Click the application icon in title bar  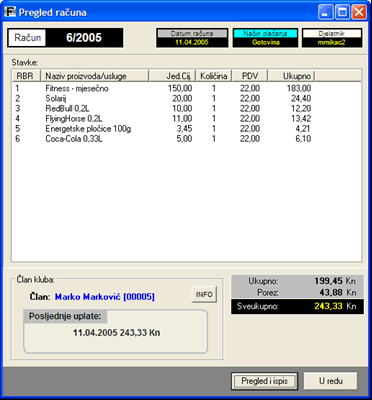point(11,13)
